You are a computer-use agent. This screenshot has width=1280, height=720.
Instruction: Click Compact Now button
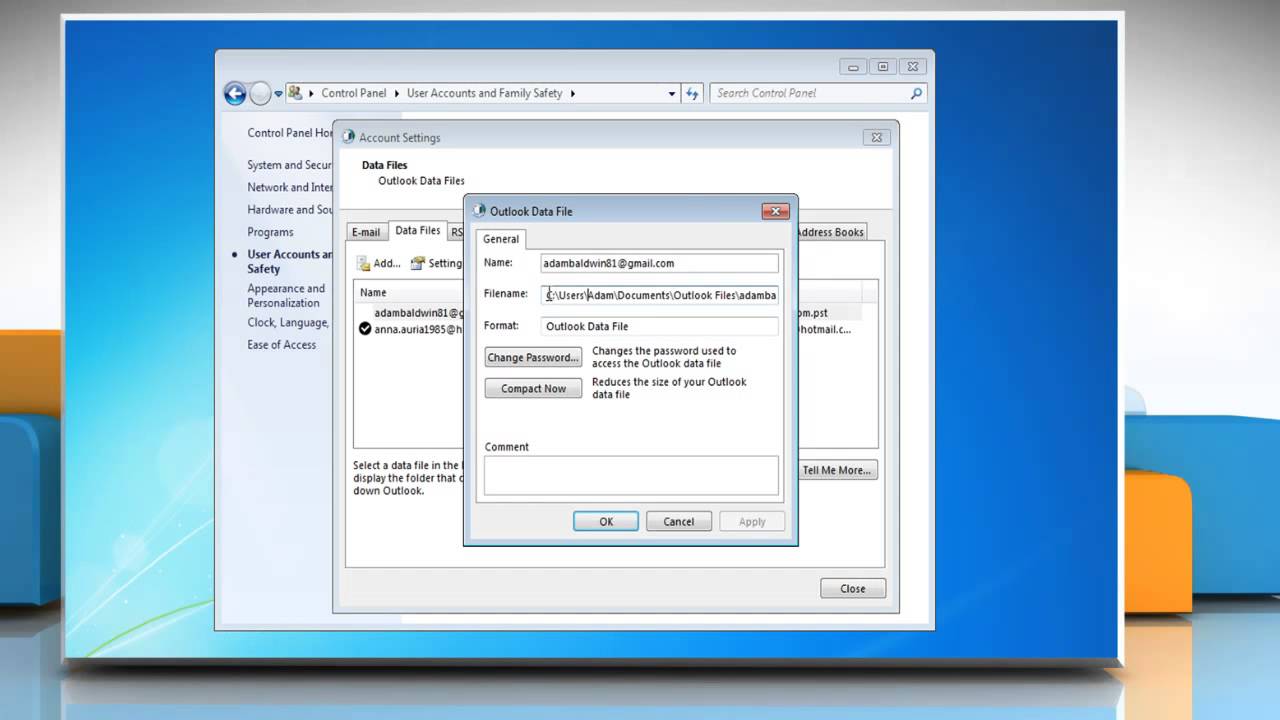(533, 388)
